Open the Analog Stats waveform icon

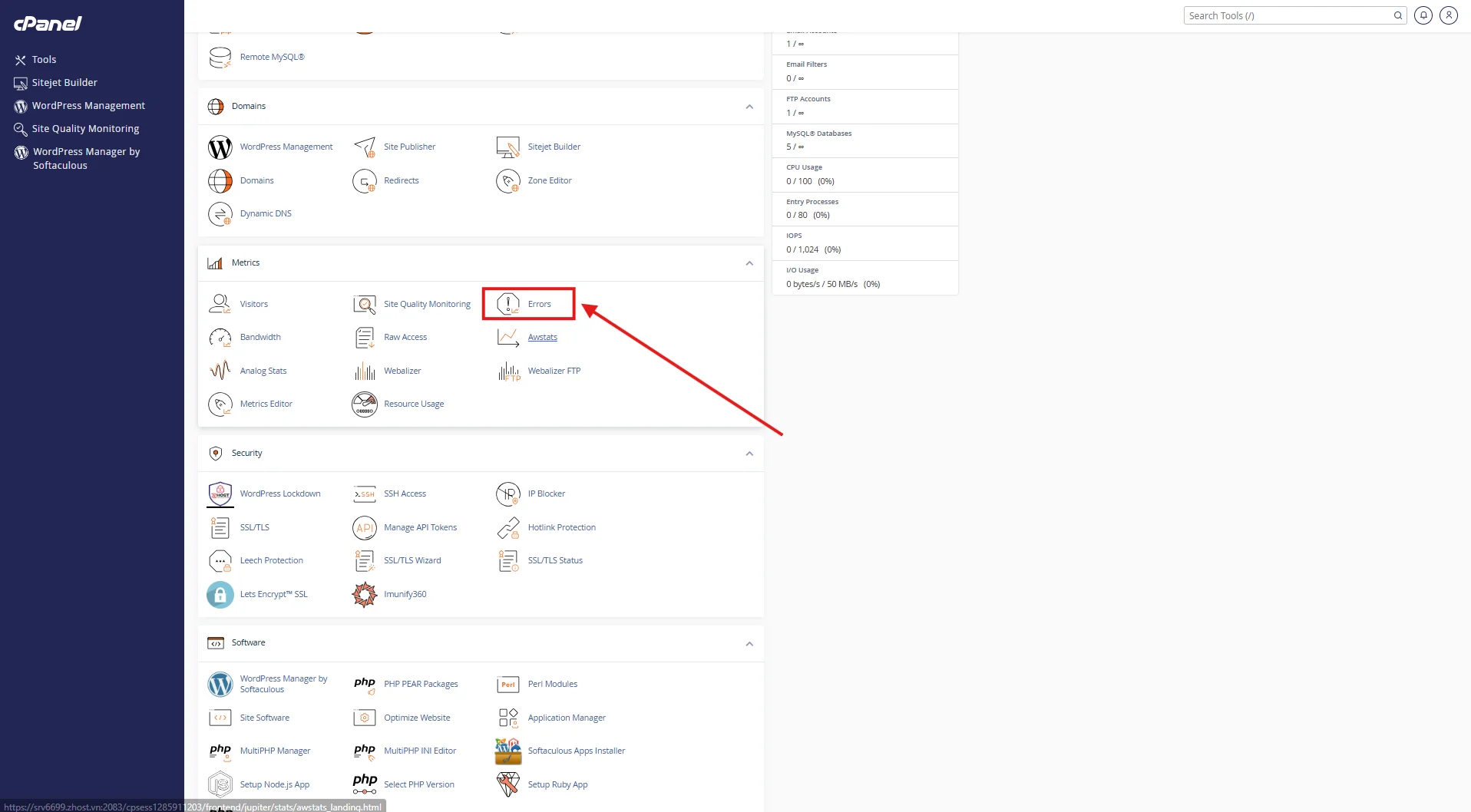pyautogui.click(x=220, y=371)
